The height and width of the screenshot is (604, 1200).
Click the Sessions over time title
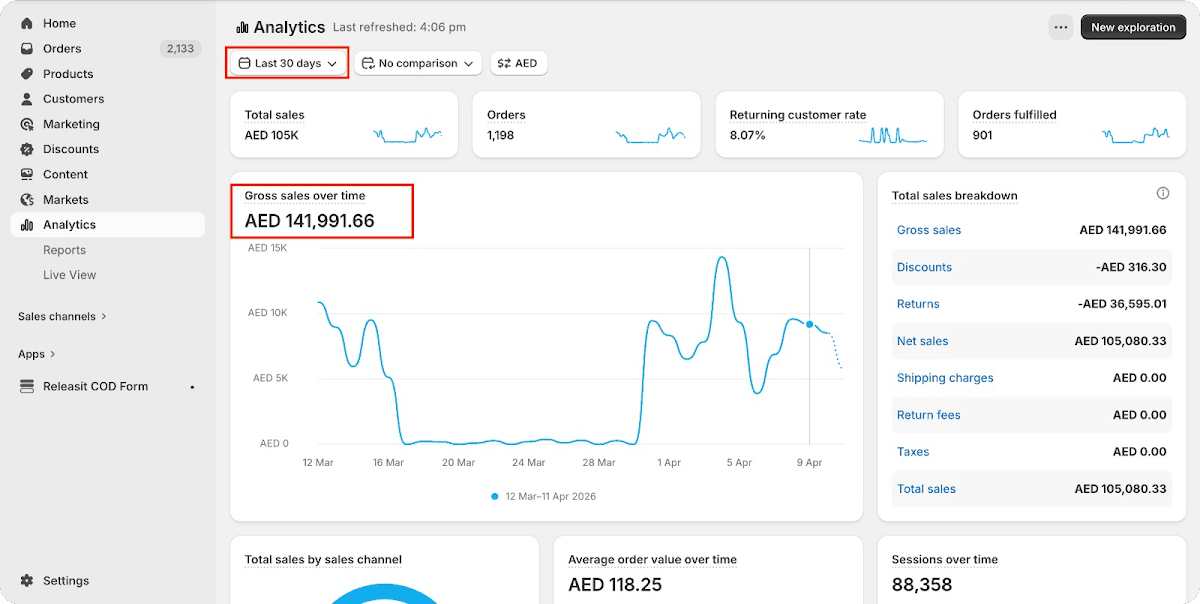point(945,560)
